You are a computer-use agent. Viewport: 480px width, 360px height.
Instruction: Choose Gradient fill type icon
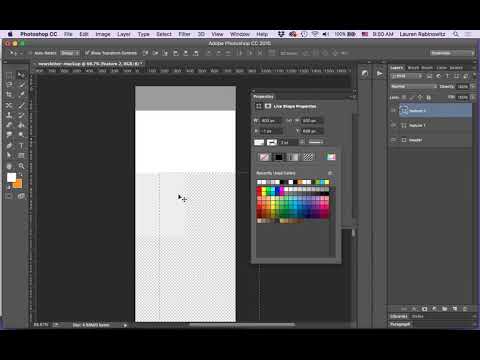pyautogui.click(x=293, y=157)
